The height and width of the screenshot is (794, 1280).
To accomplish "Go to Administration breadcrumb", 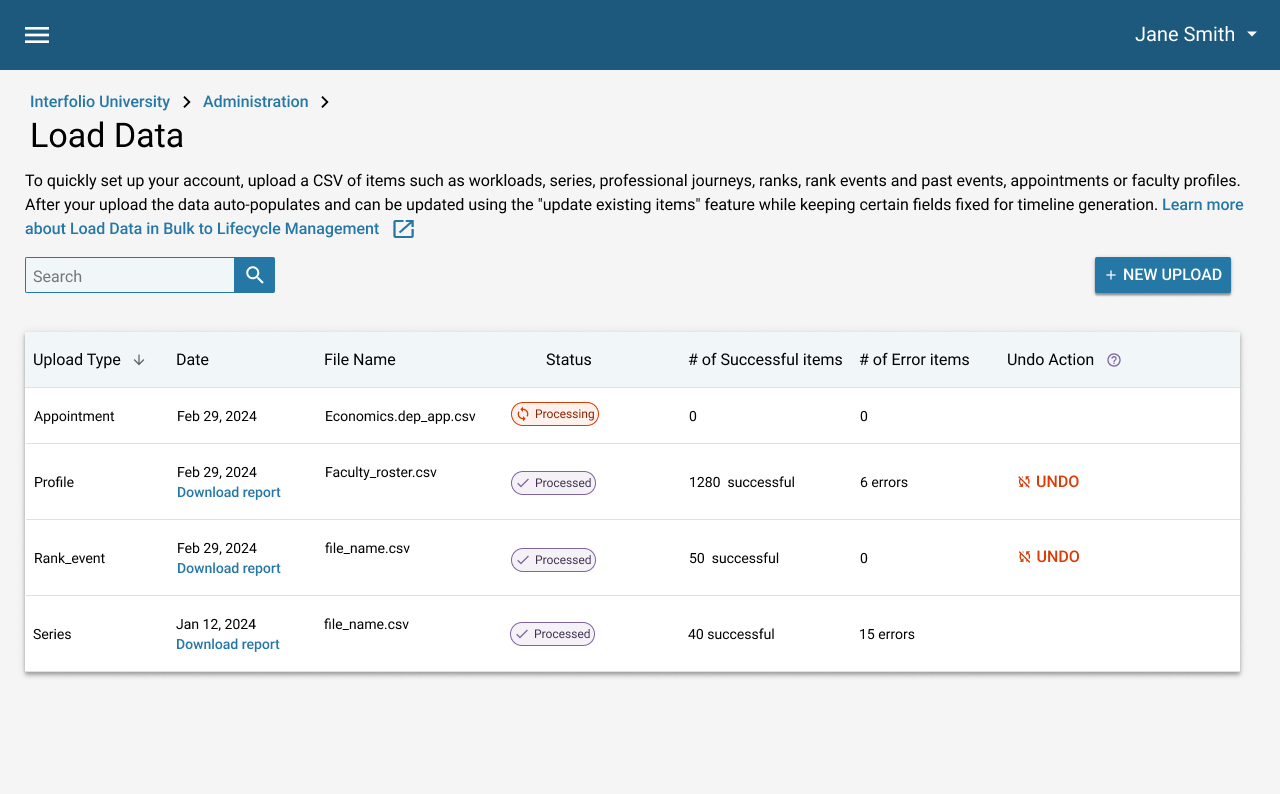I will [x=255, y=102].
